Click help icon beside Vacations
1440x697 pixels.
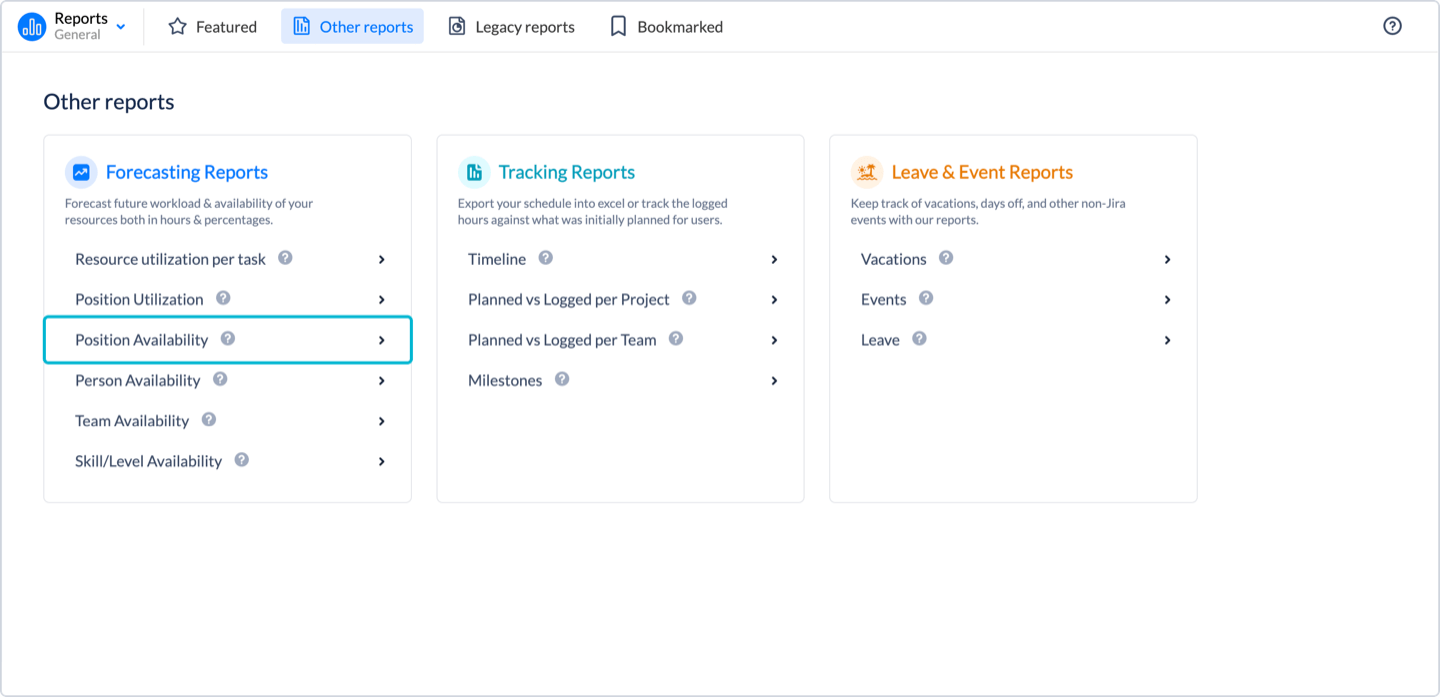946,258
